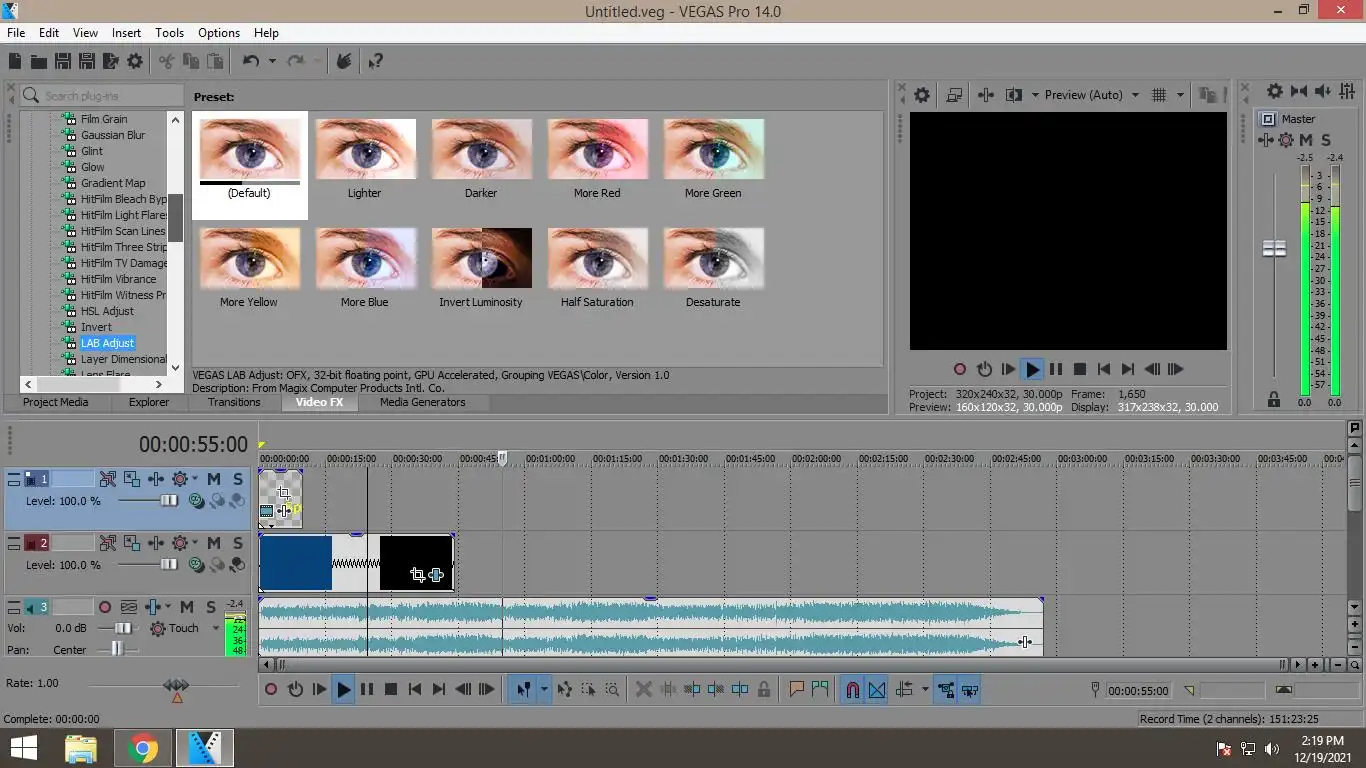The width and height of the screenshot is (1366, 768).
Task: Toggle Enable Snapping magnet button
Action: point(853,689)
